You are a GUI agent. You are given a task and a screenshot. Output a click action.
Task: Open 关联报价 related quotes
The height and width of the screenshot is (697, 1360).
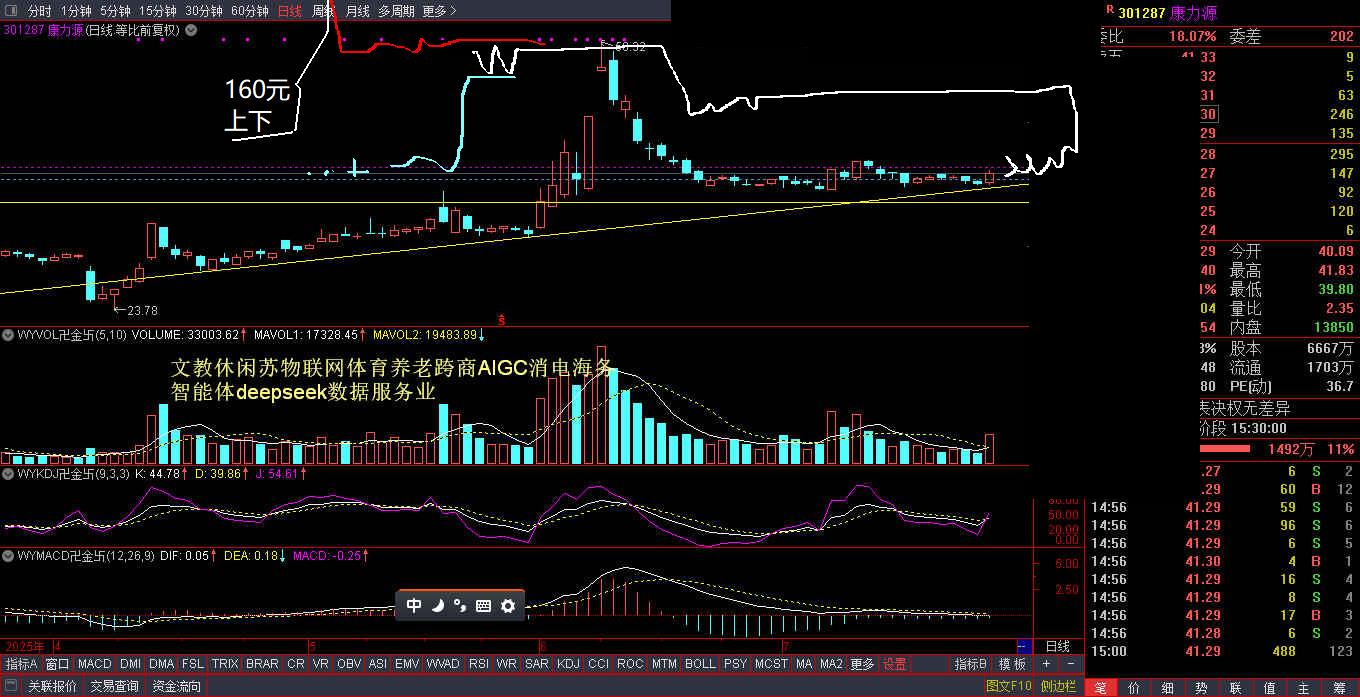(52, 687)
